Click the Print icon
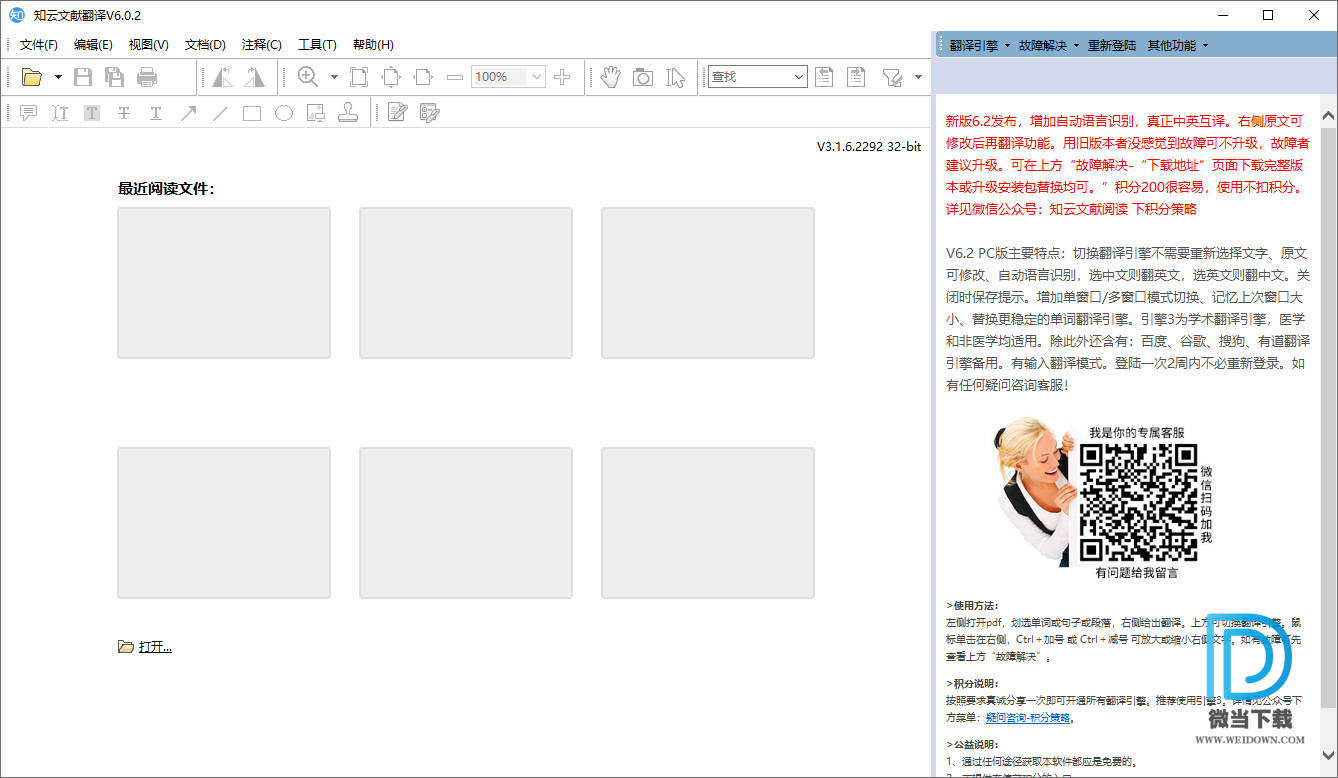Image resolution: width=1338 pixels, height=778 pixels. tap(147, 77)
